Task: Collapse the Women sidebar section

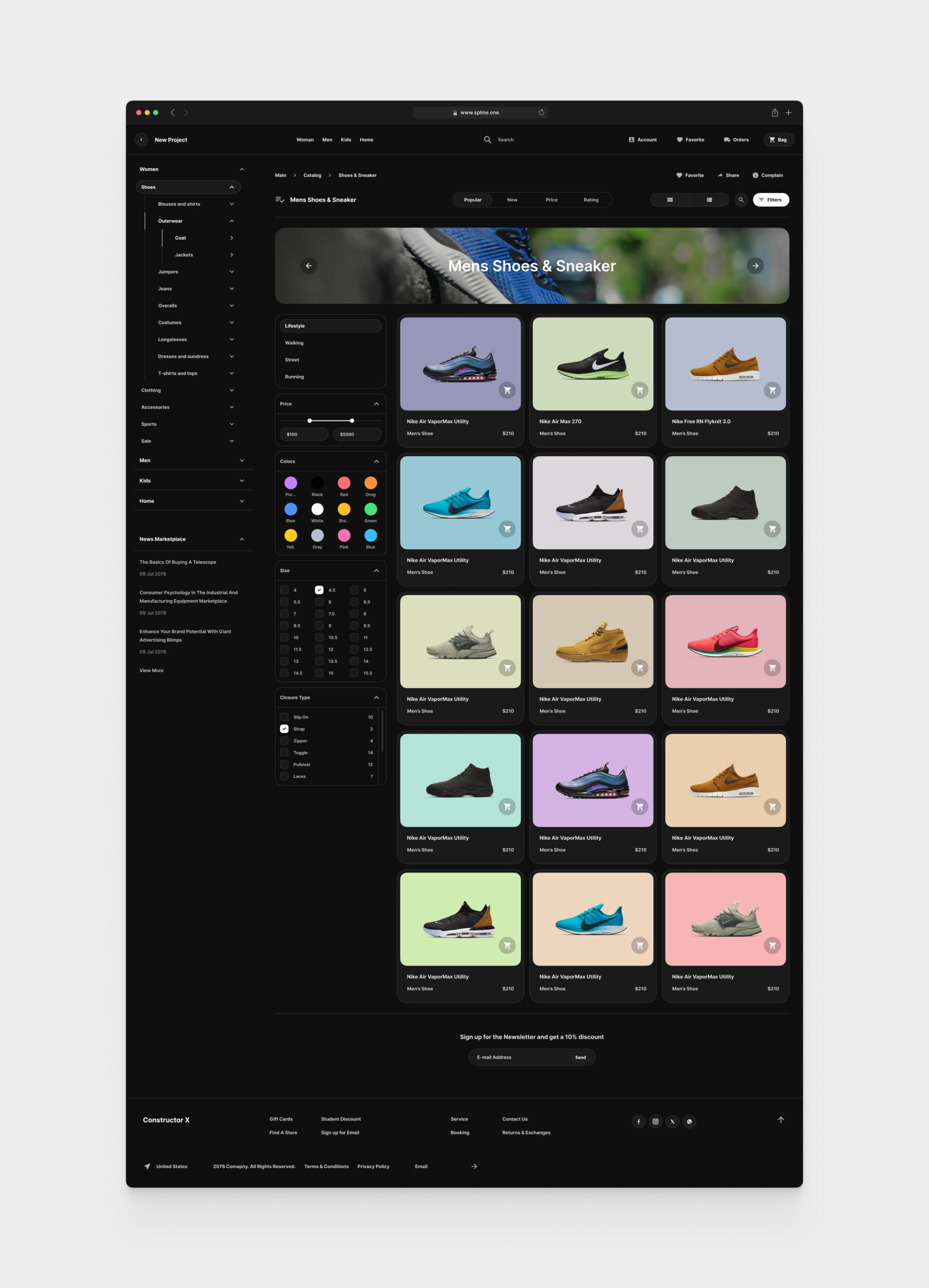Action: tap(242, 169)
